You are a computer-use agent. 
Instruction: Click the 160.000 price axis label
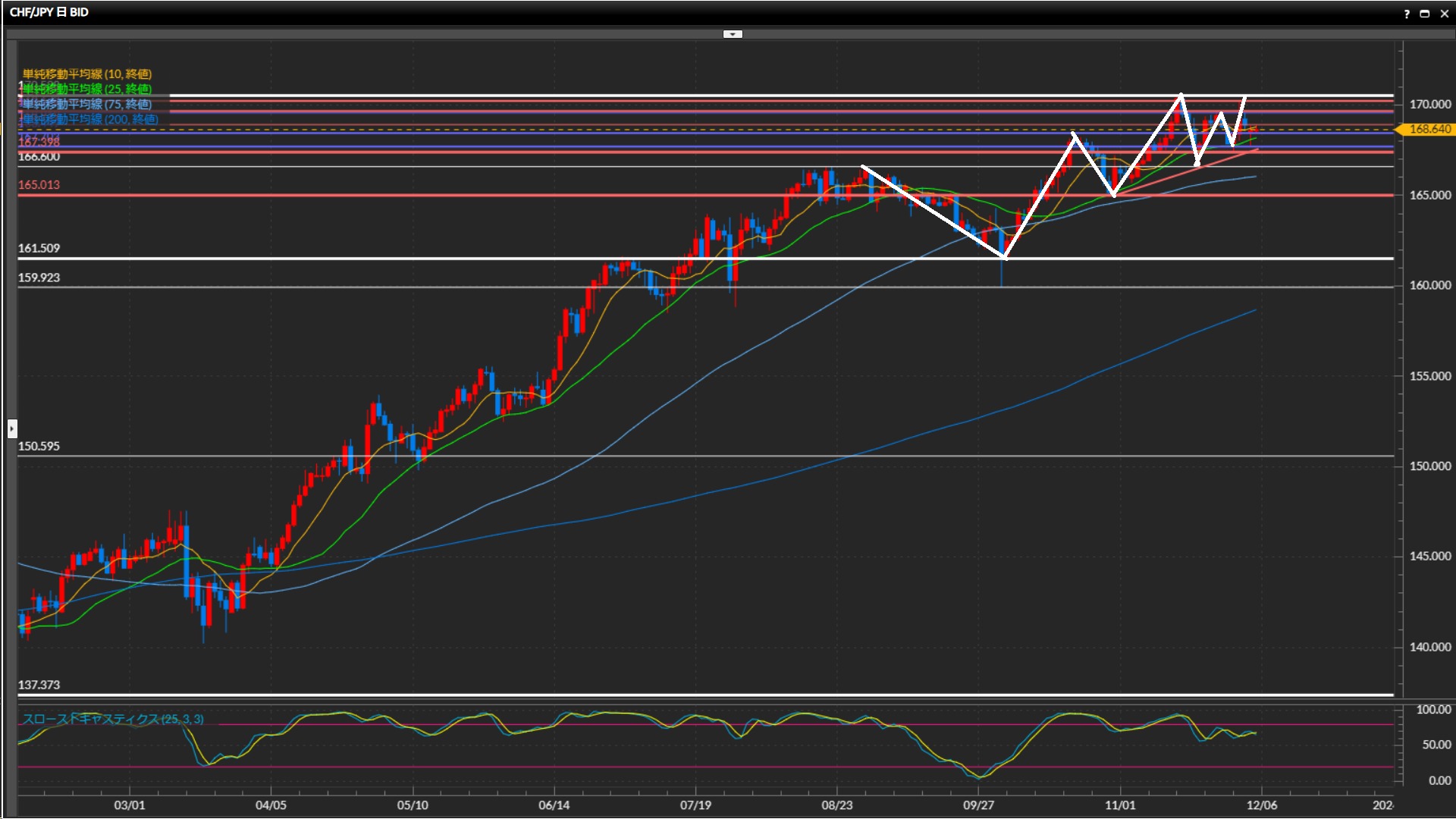(1429, 285)
